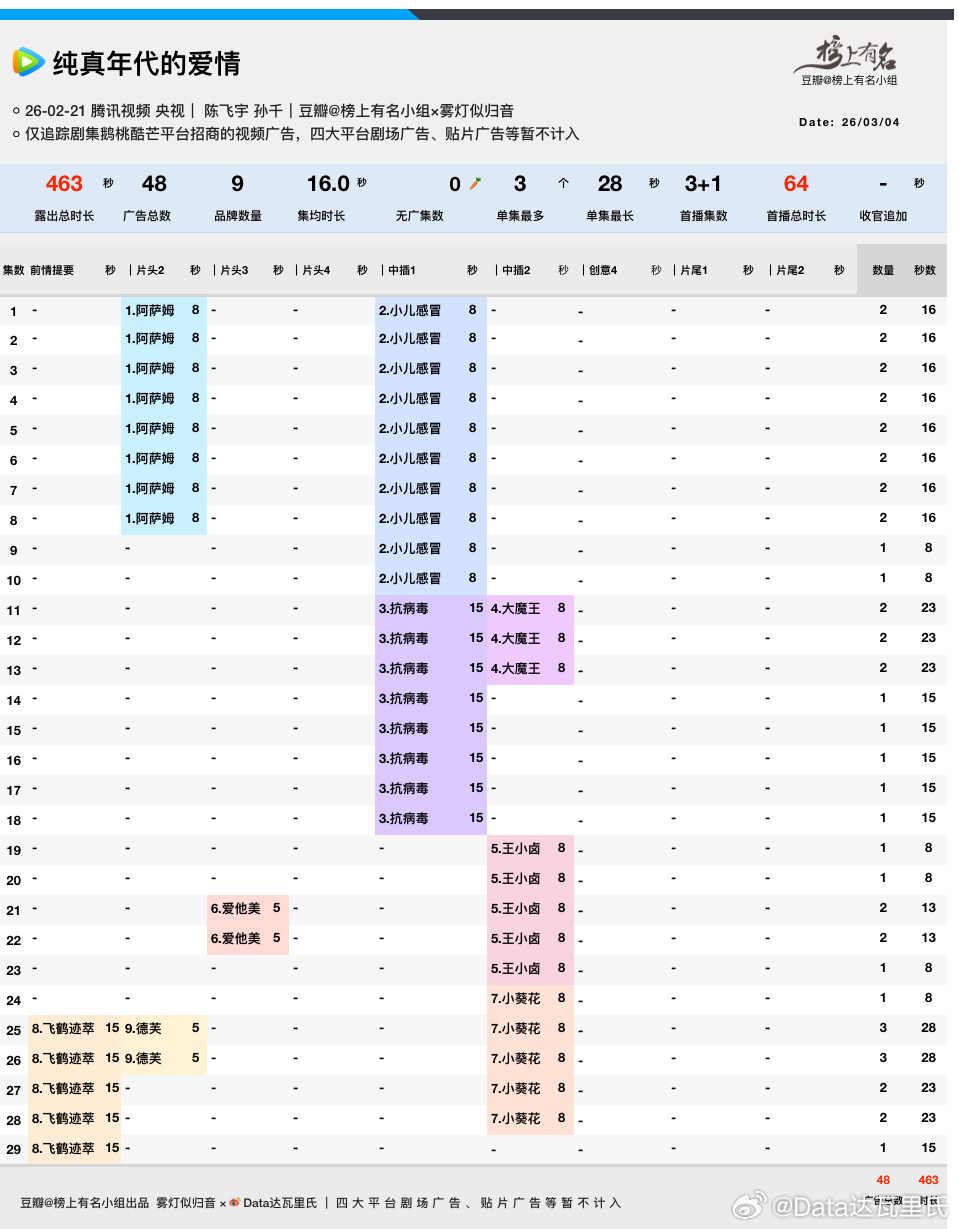Click the 秒数 column header at far right
Screen dimensions: 958x1229
pos(925,270)
